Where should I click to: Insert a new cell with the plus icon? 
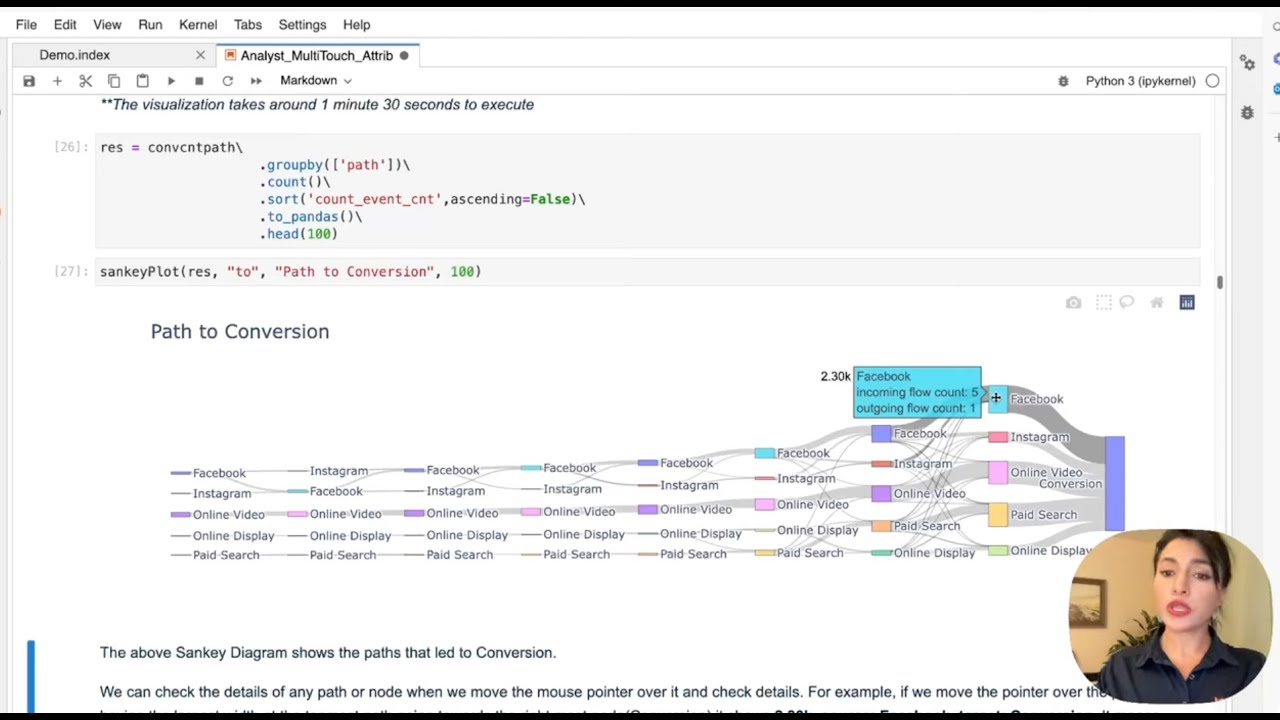57,81
